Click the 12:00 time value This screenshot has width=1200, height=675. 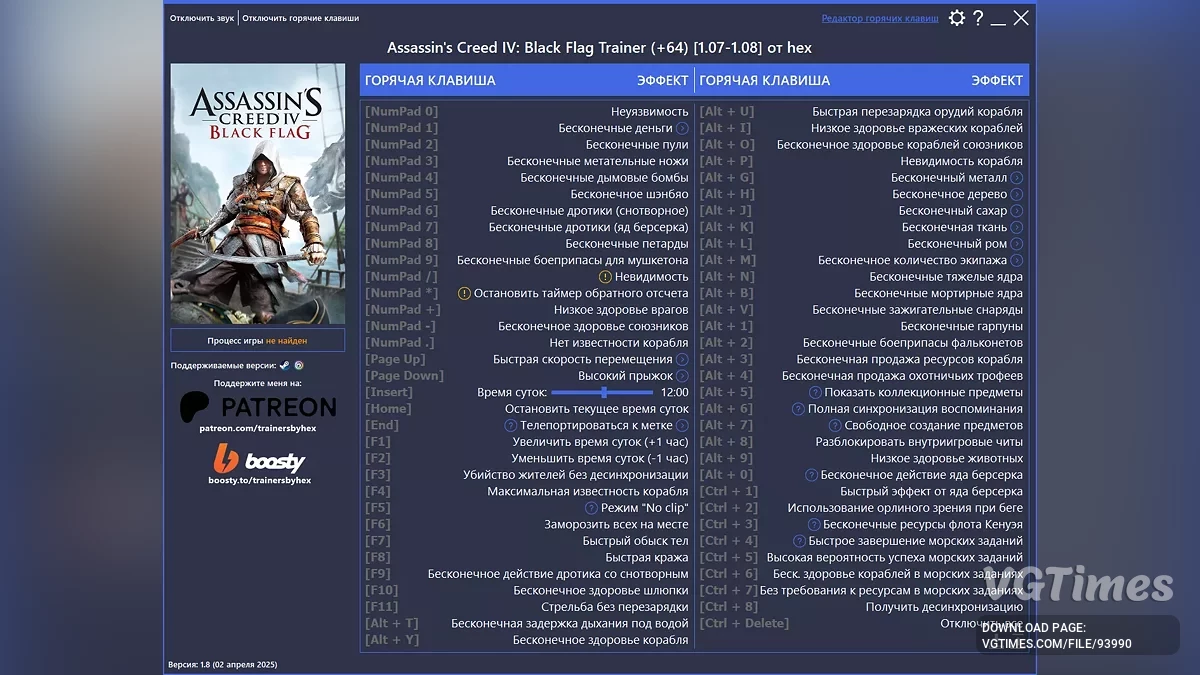point(674,392)
